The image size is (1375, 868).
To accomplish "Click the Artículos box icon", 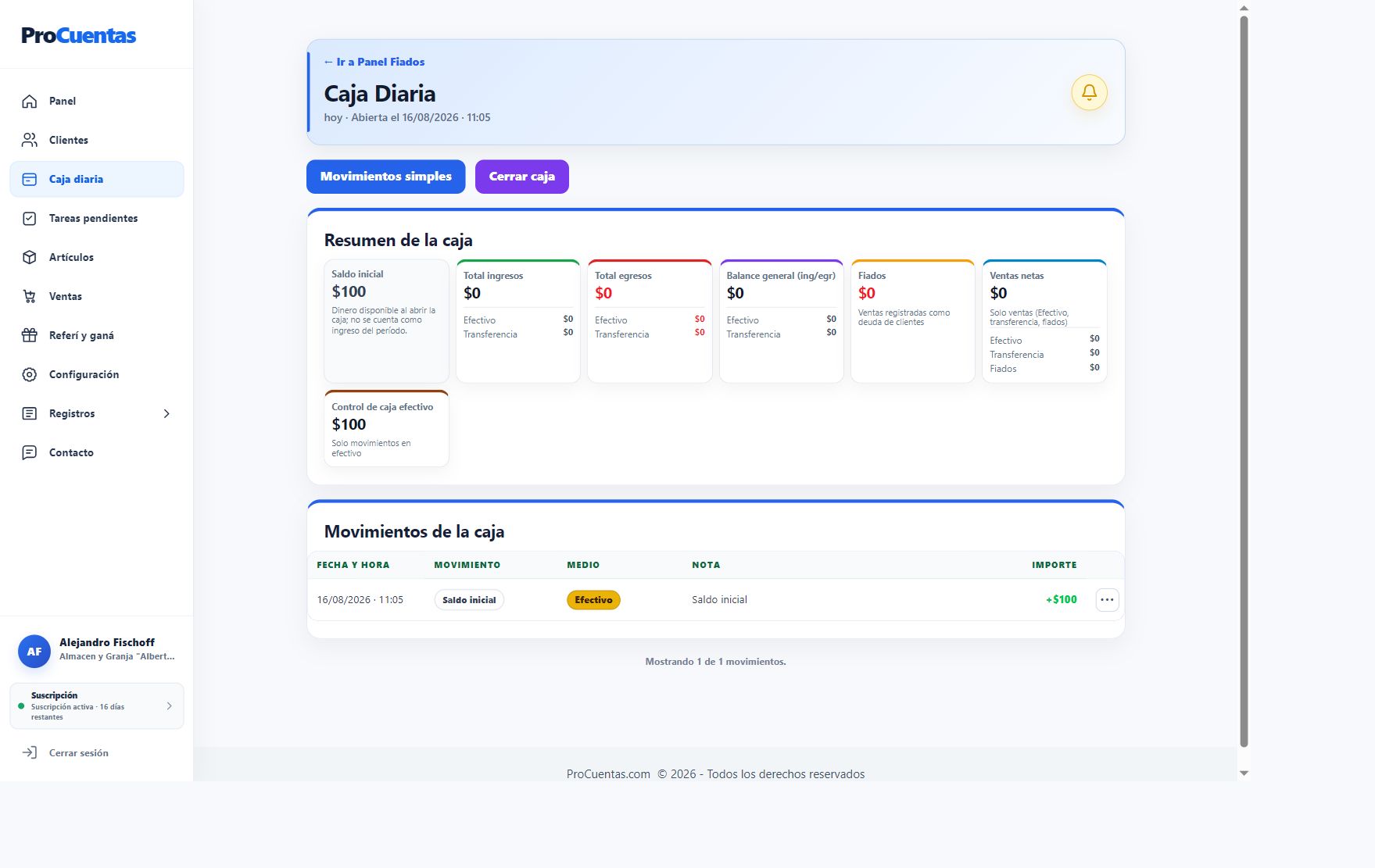I will tap(30, 257).
